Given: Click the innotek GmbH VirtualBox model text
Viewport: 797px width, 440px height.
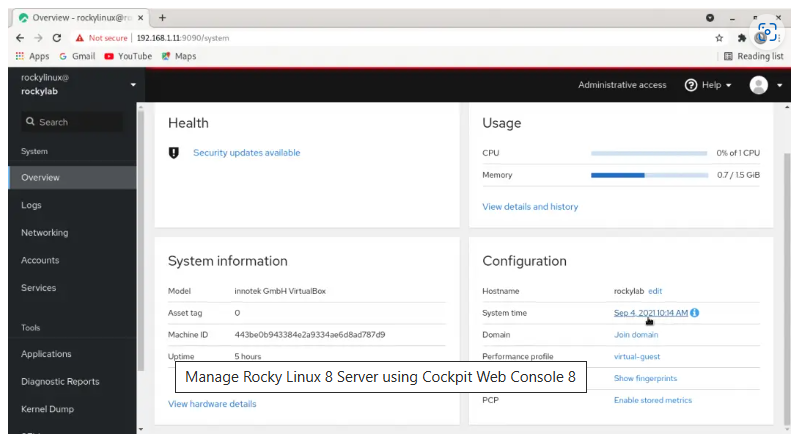Looking at the screenshot, I should pos(280,291).
